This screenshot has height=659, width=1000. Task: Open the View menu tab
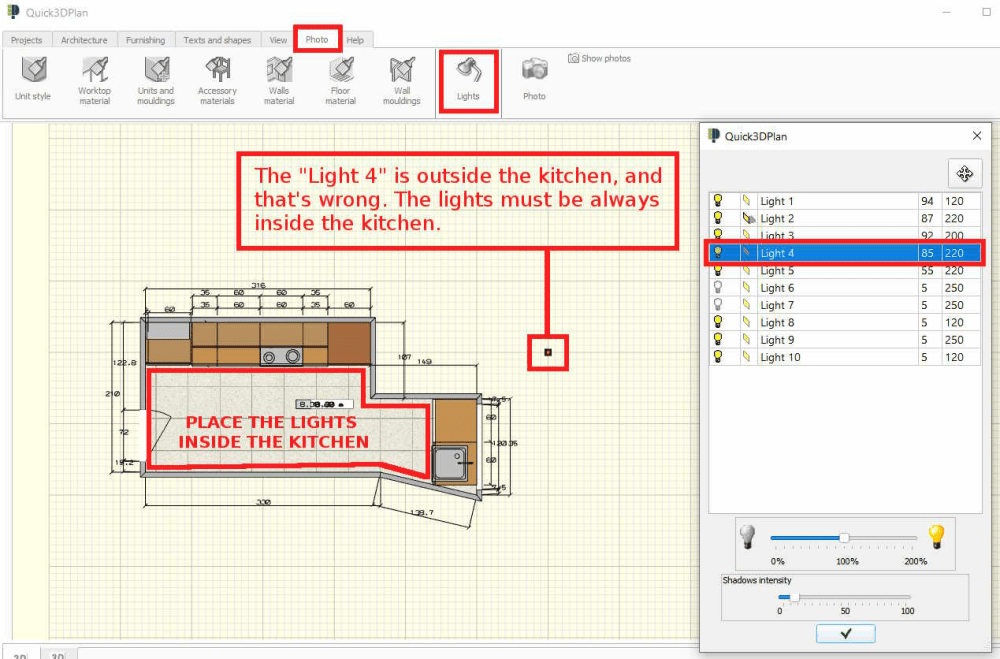click(277, 40)
